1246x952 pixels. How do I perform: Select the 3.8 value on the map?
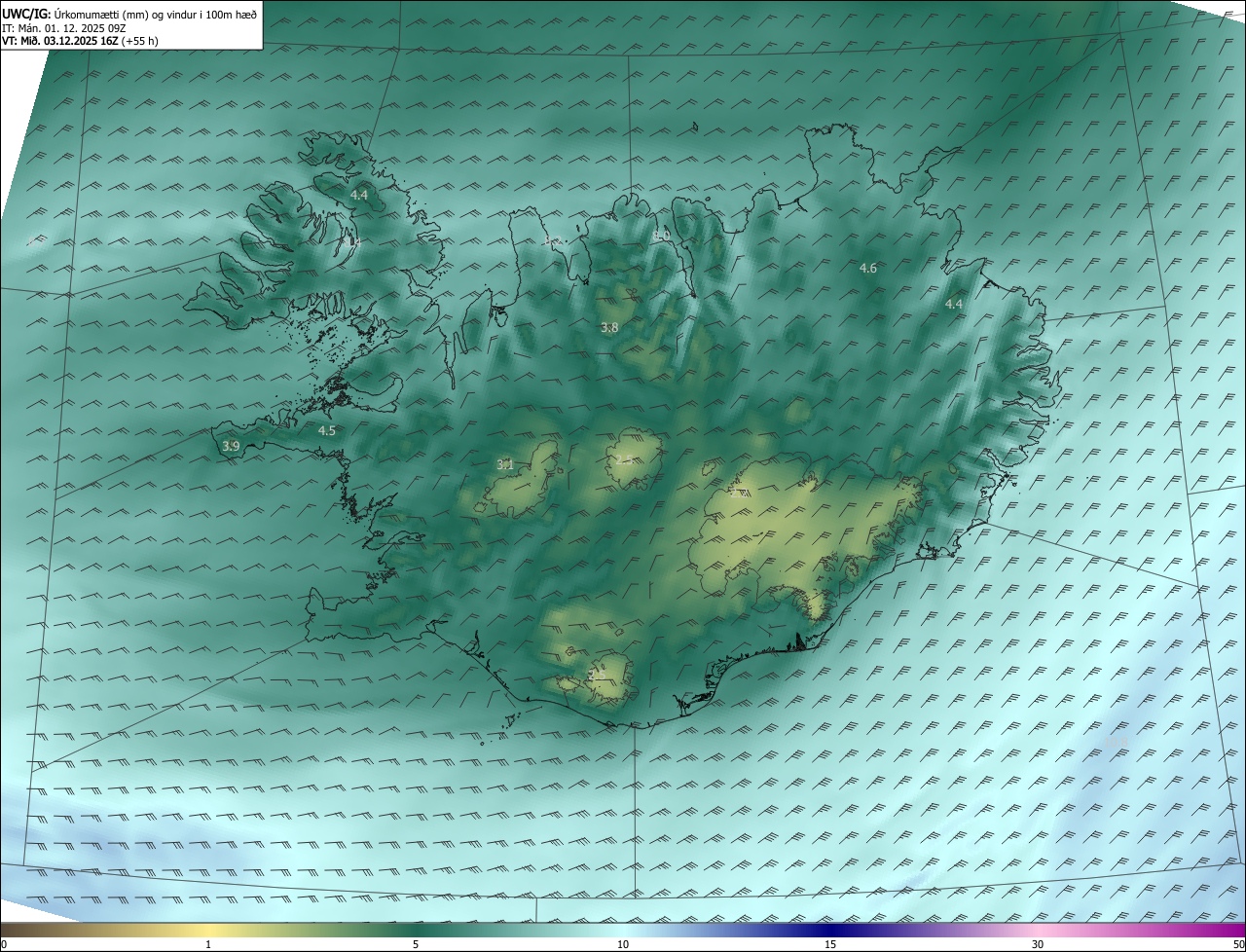[x=609, y=328]
